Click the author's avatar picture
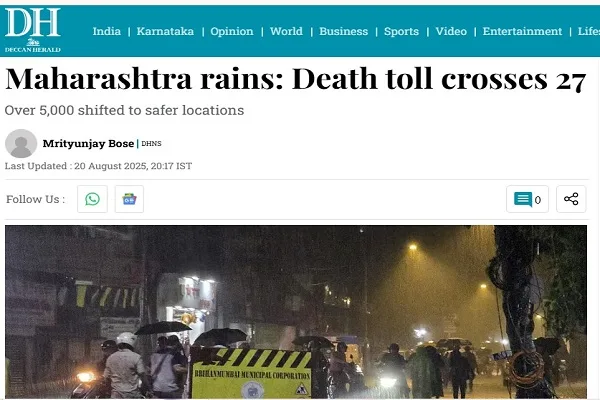Viewport: 600px width, 400px height. (21, 144)
